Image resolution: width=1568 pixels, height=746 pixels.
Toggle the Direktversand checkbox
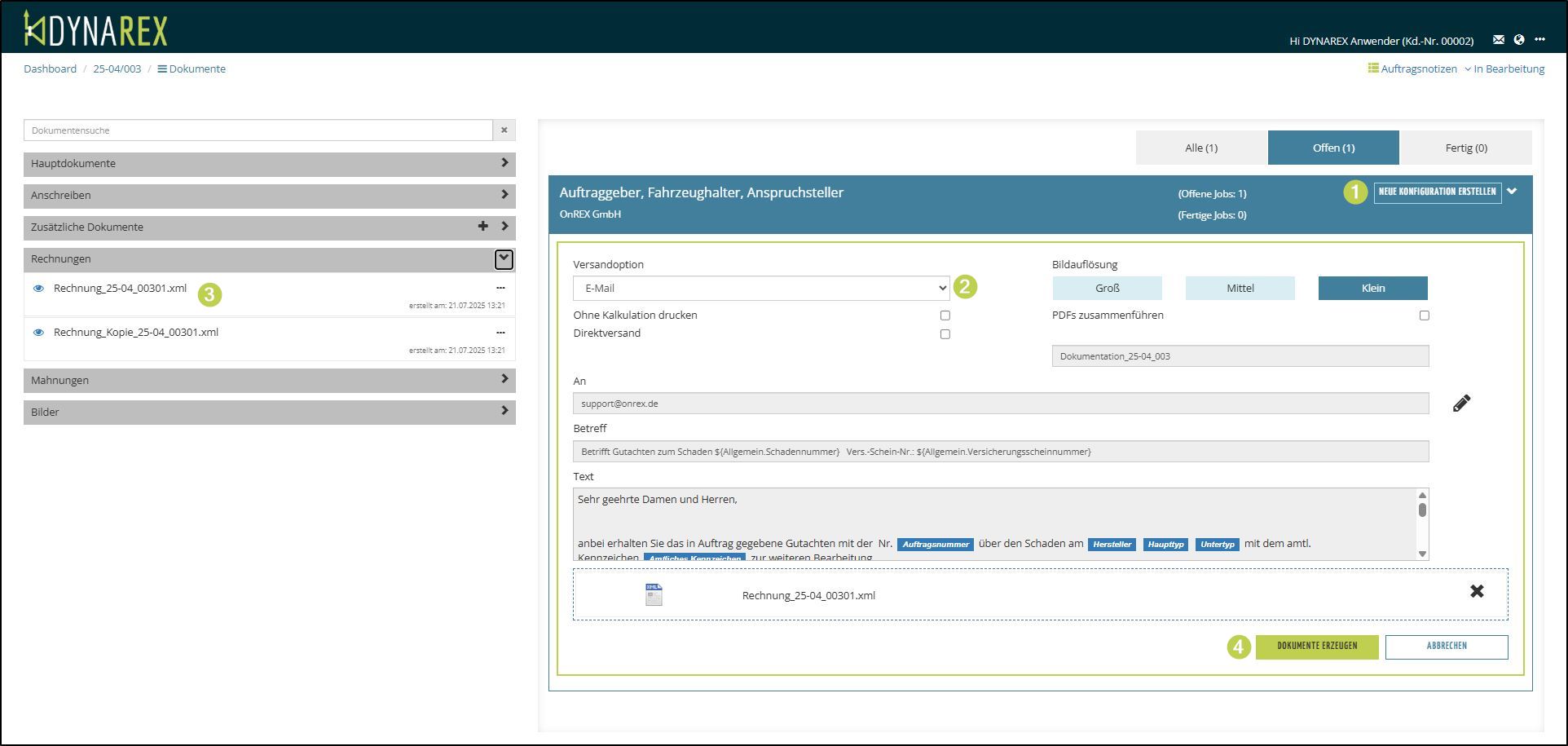[x=945, y=334]
